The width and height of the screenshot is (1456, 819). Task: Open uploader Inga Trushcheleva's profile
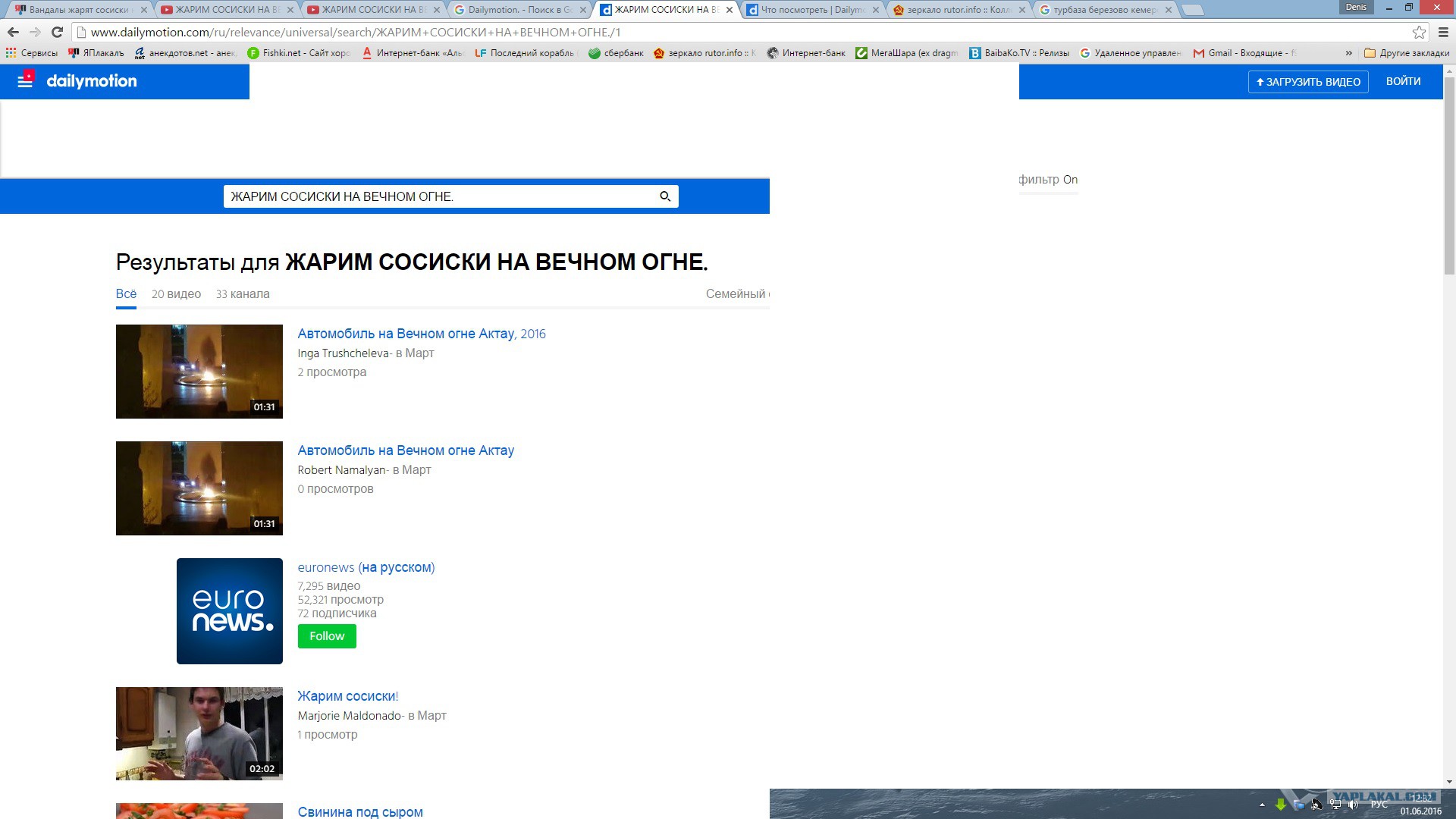point(343,353)
